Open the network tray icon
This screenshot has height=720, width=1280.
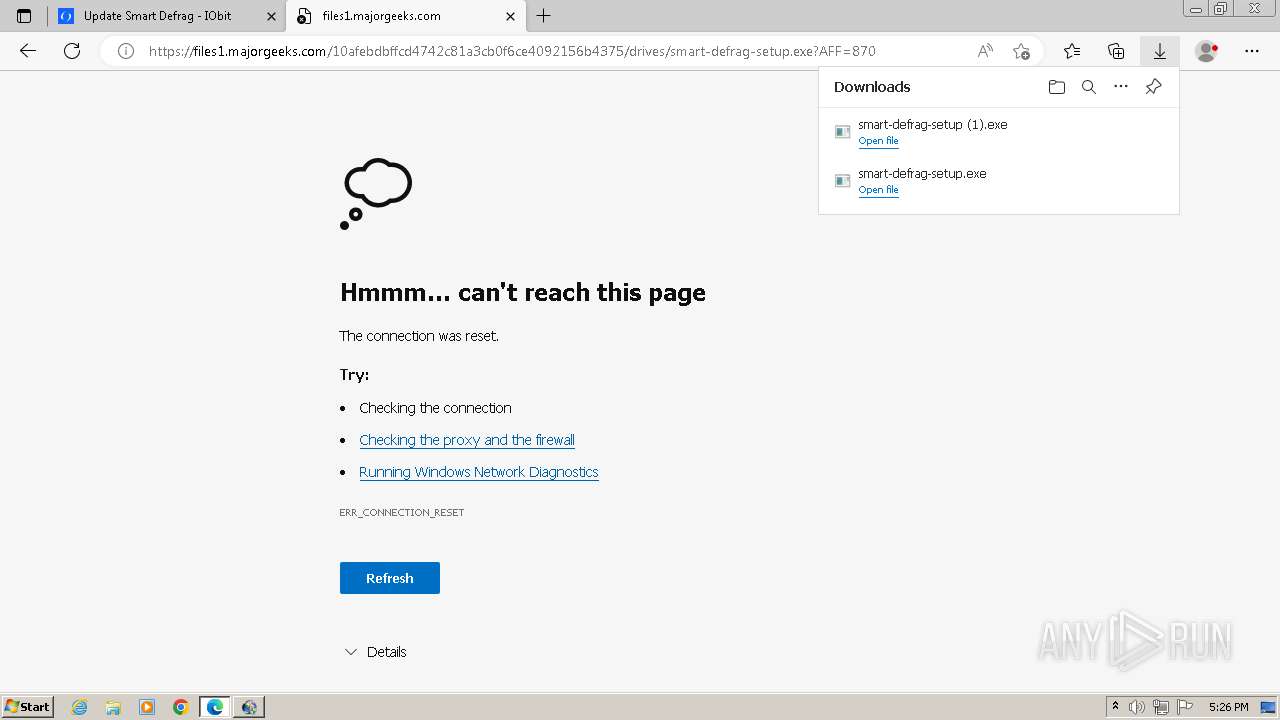1161,707
